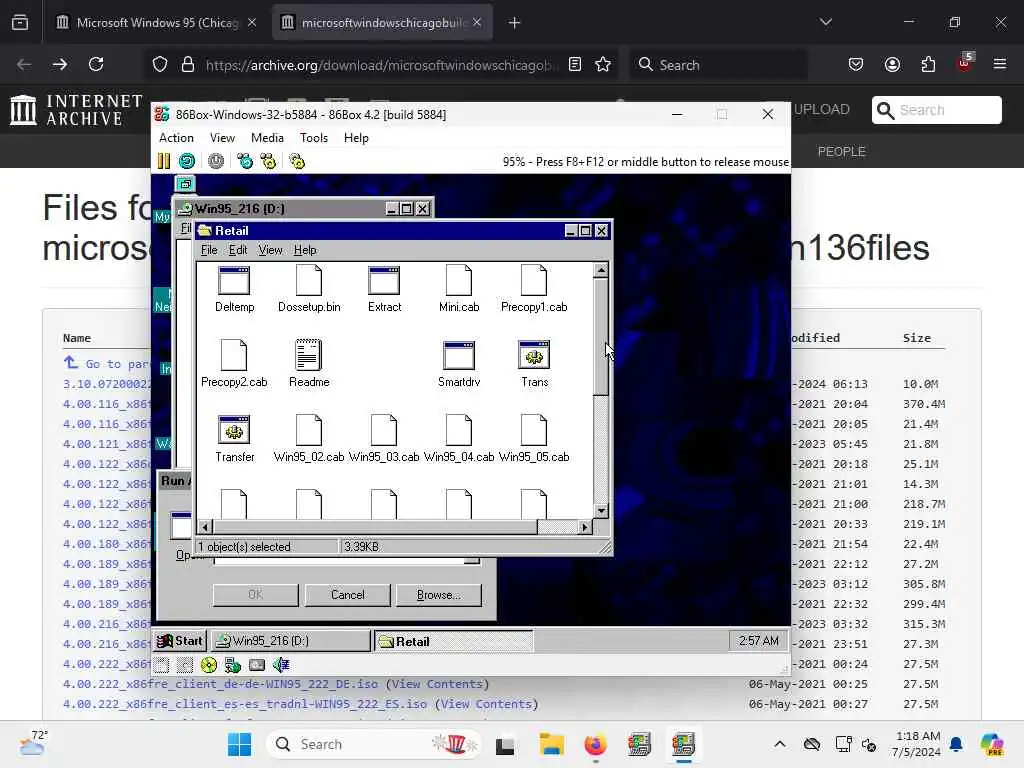Click Browse... in the Run dialog
This screenshot has width=1024, height=768.
[x=439, y=595]
